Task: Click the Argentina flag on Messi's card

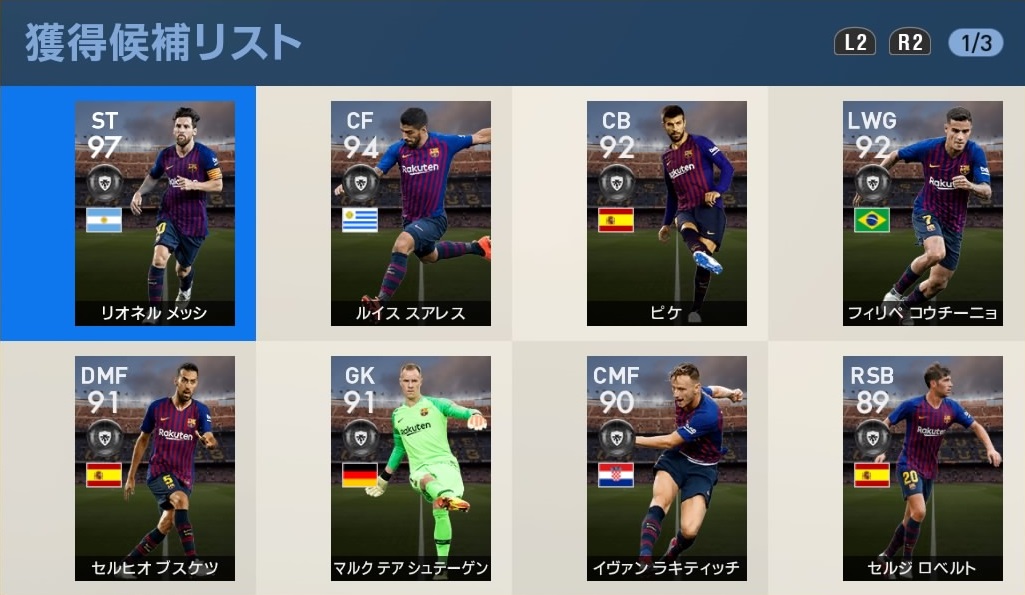Action: pyautogui.click(x=104, y=220)
